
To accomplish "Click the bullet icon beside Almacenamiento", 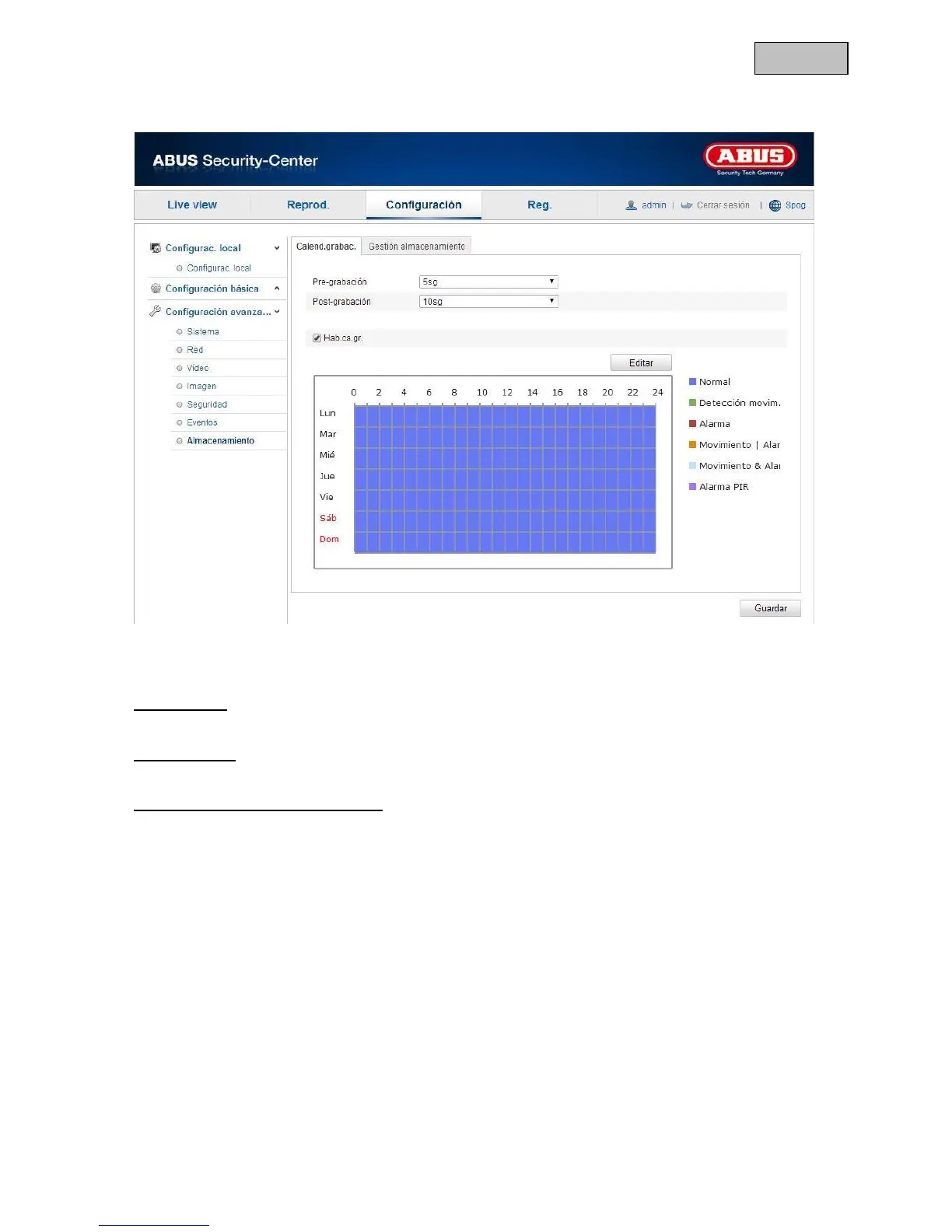I will coord(180,441).
